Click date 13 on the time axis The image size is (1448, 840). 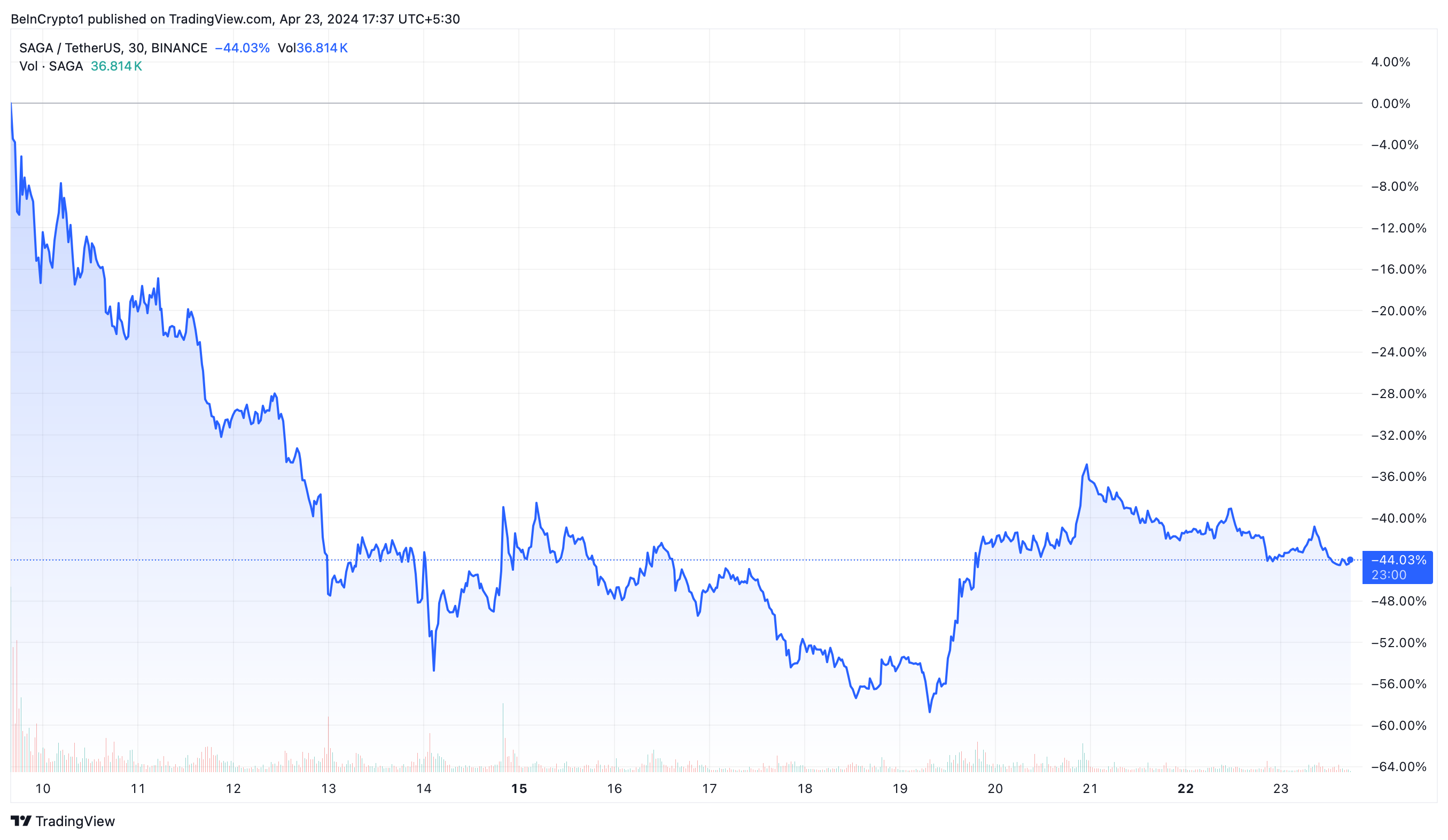(x=329, y=789)
